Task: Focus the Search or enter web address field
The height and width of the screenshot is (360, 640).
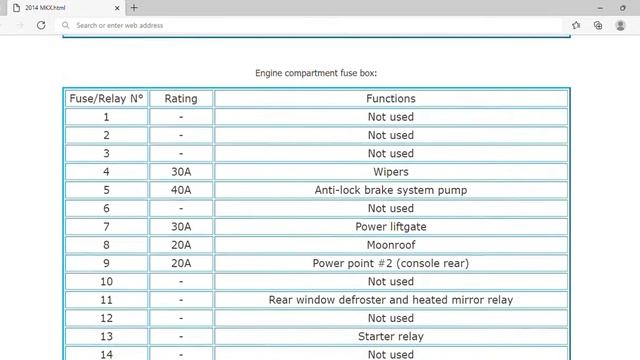Action: pyautogui.click(x=310, y=25)
